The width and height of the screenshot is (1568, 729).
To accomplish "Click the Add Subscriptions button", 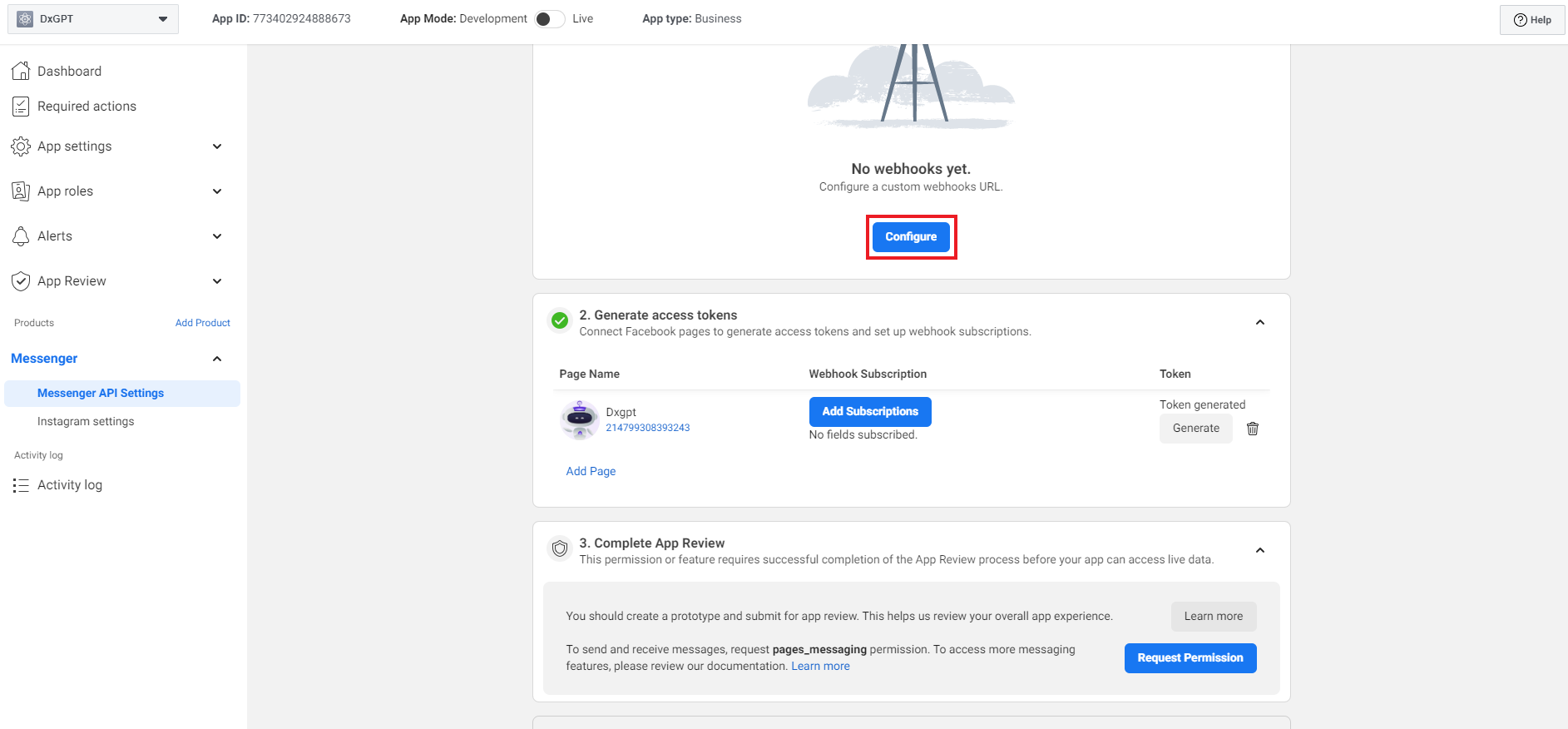I will [x=870, y=412].
